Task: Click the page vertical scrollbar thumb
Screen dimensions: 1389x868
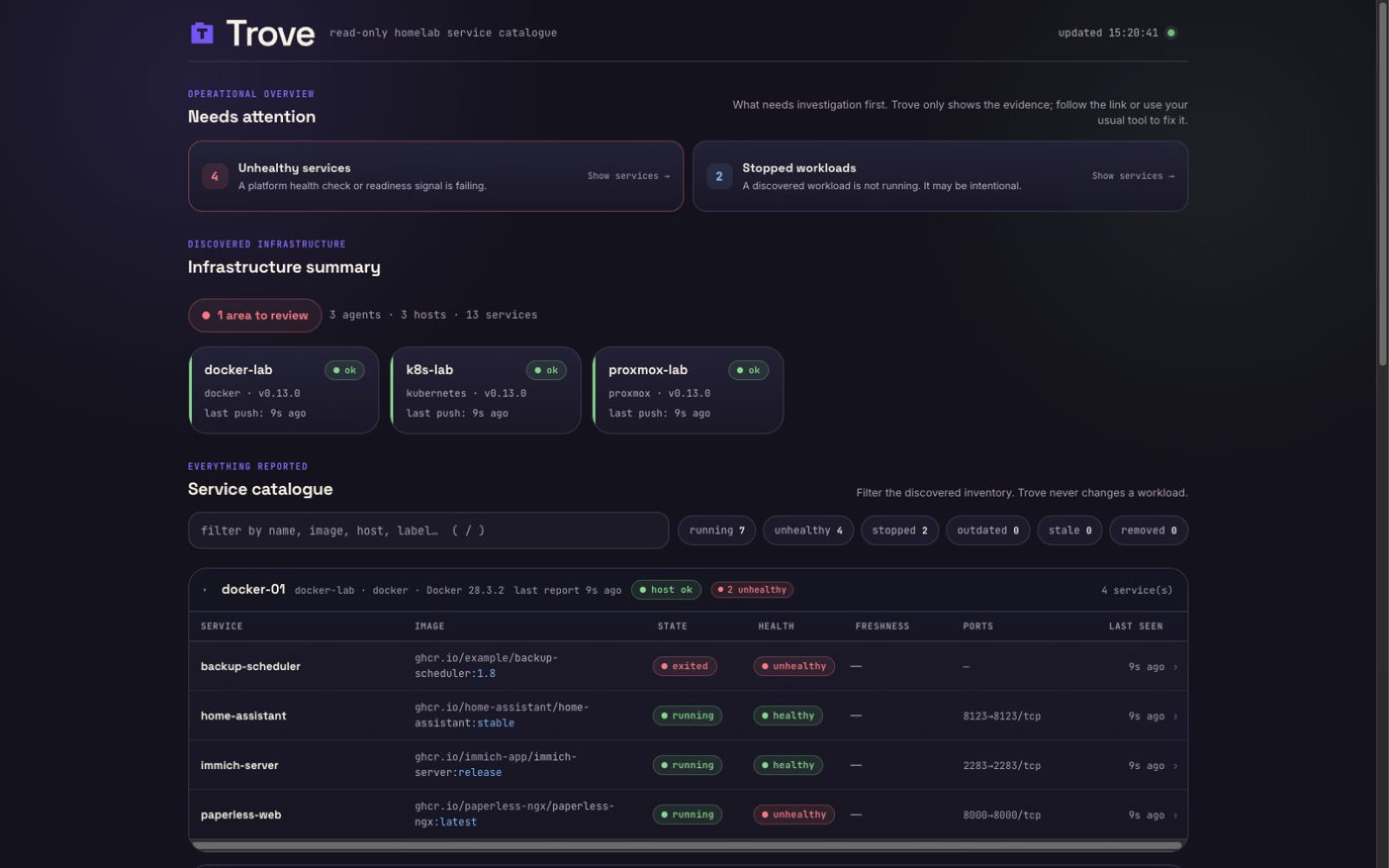Action: coord(1382,182)
